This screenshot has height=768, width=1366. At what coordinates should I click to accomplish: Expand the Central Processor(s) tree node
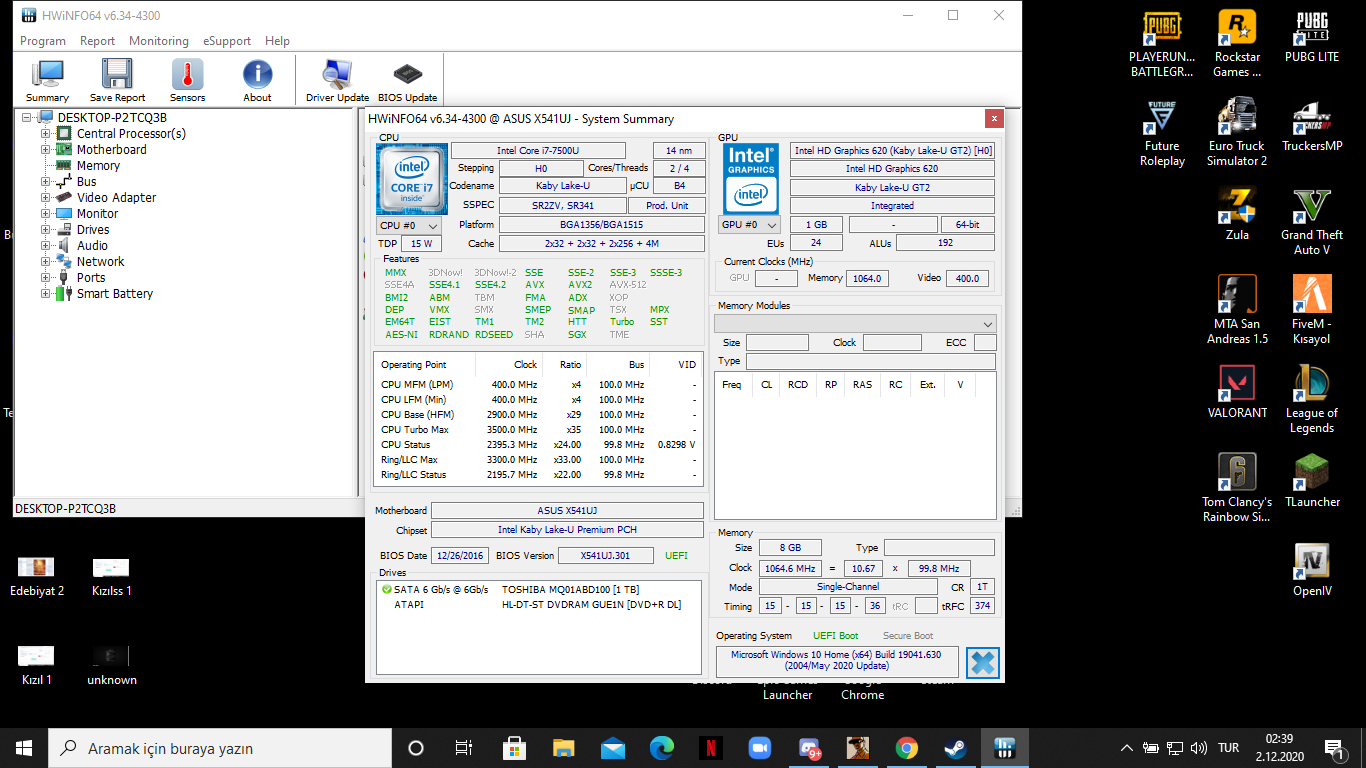coord(45,134)
